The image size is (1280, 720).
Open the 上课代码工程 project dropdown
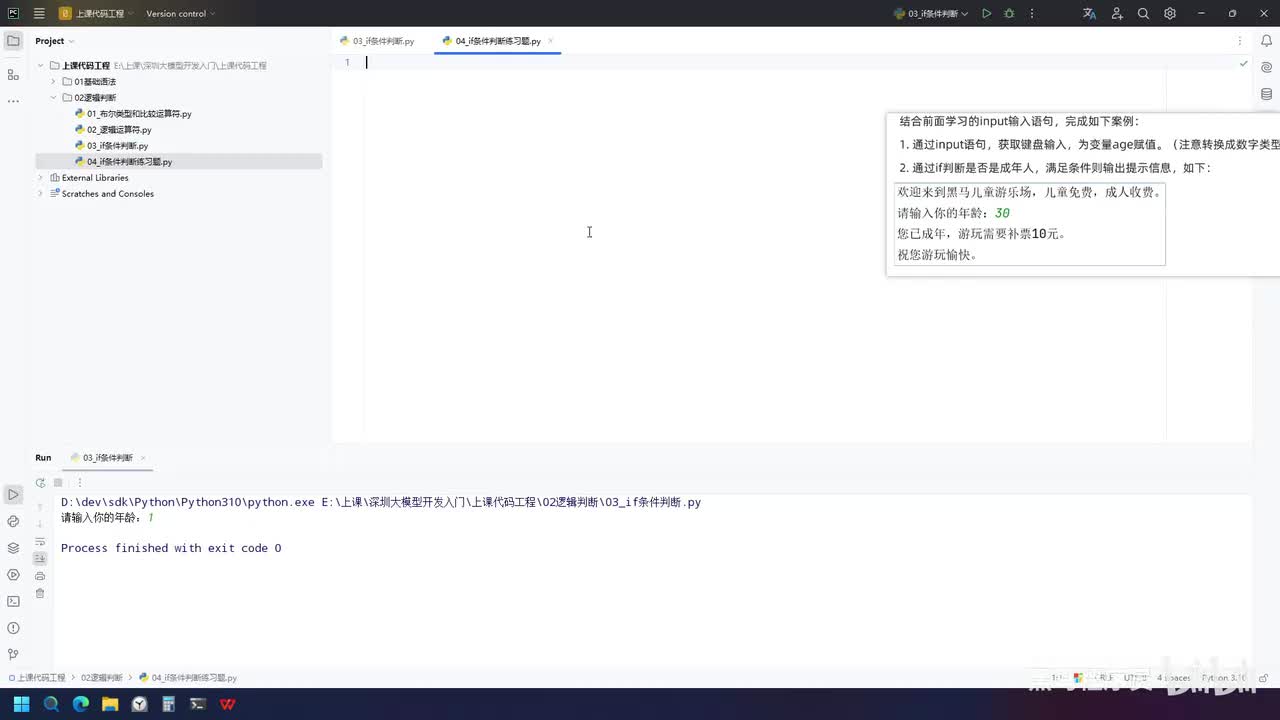click(96, 14)
